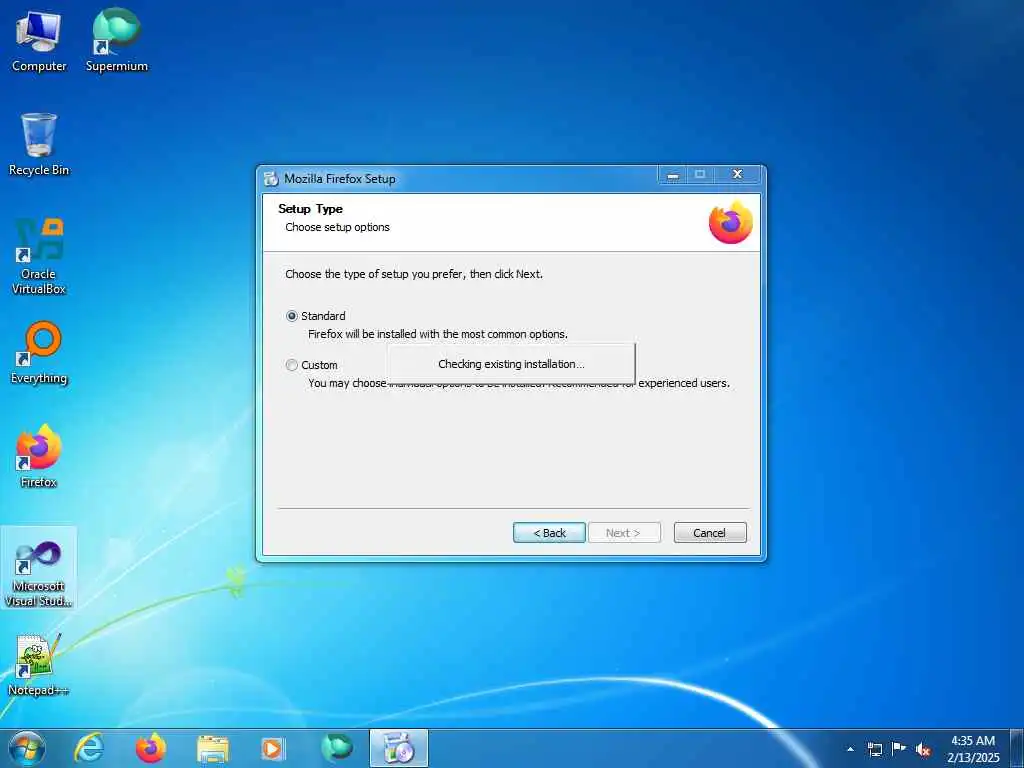Click text 'Firefox will be installed with the most common options.'
The height and width of the screenshot is (768, 1024).
pos(438,334)
